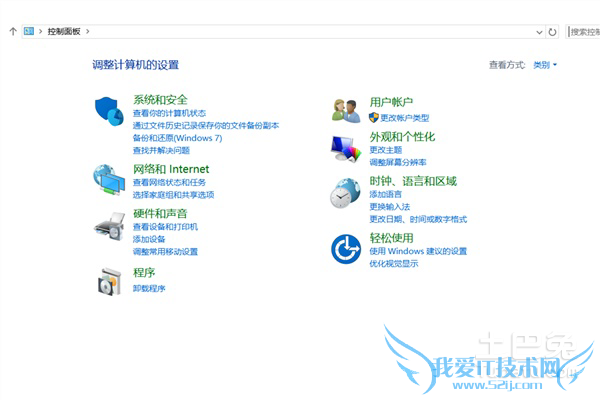The image size is (600, 400).
Task: Open the 查看方式 类别 dropdown
Action: click(x=545, y=65)
